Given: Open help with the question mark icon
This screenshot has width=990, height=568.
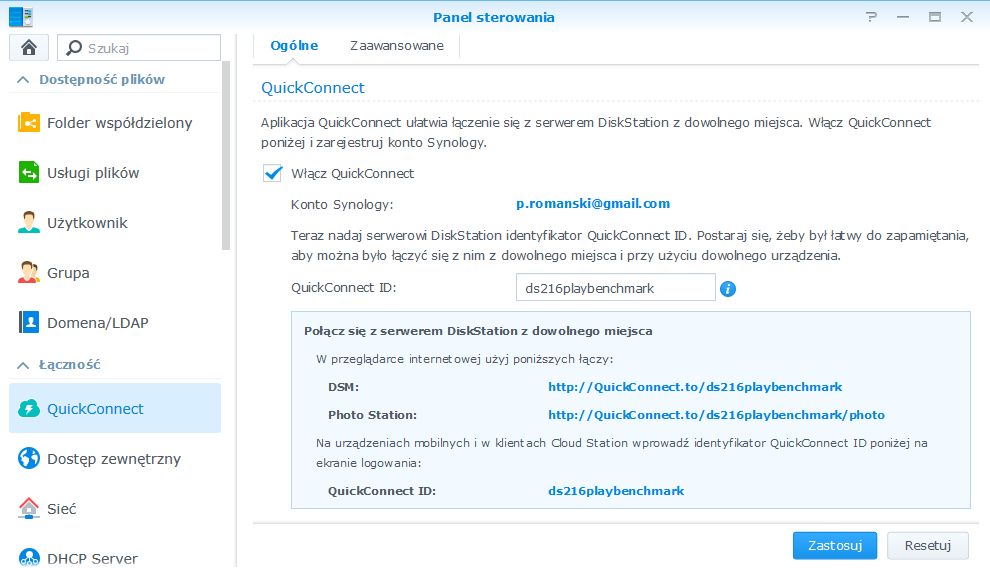Looking at the screenshot, I should pyautogui.click(x=871, y=17).
